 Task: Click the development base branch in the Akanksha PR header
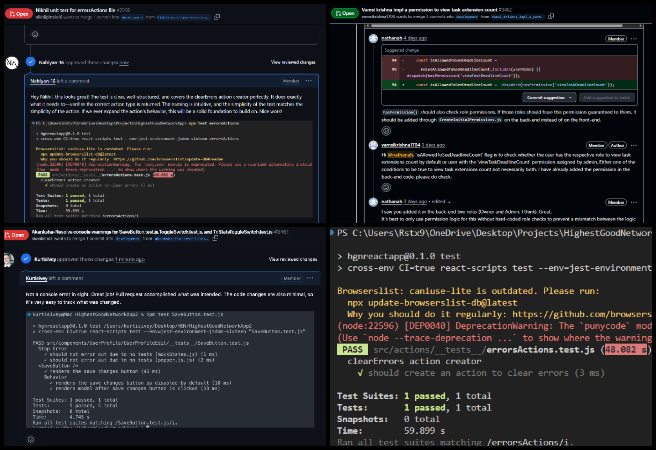click(127, 238)
